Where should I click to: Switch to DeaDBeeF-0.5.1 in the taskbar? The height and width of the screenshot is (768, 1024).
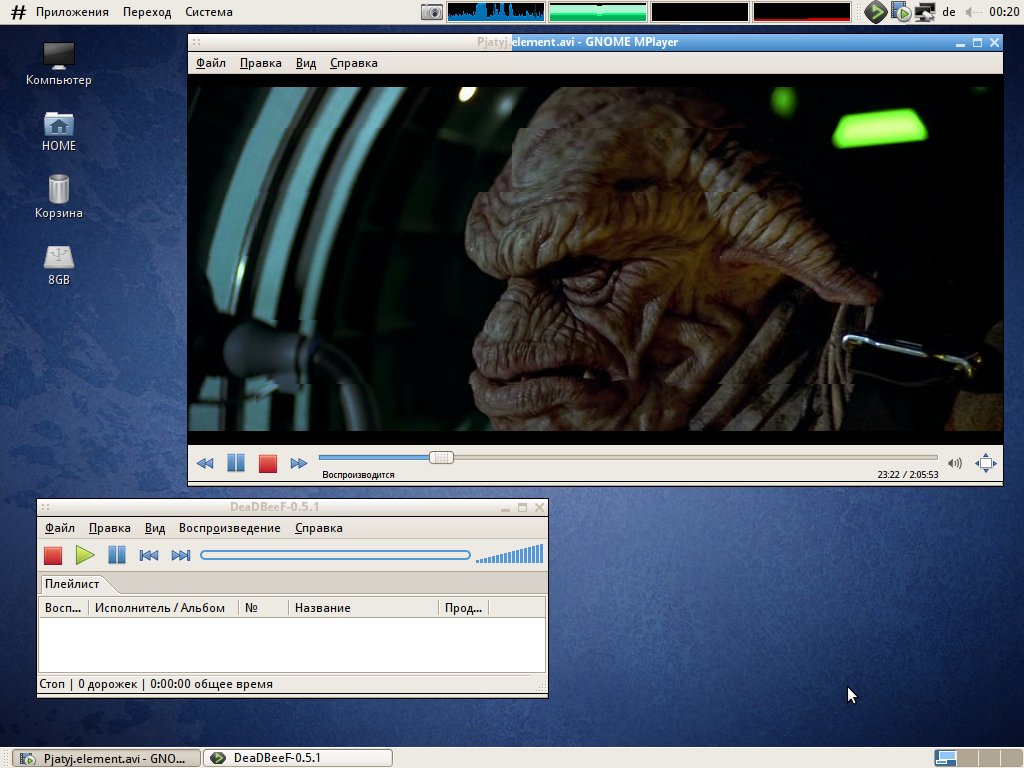click(x=298, y=758)
